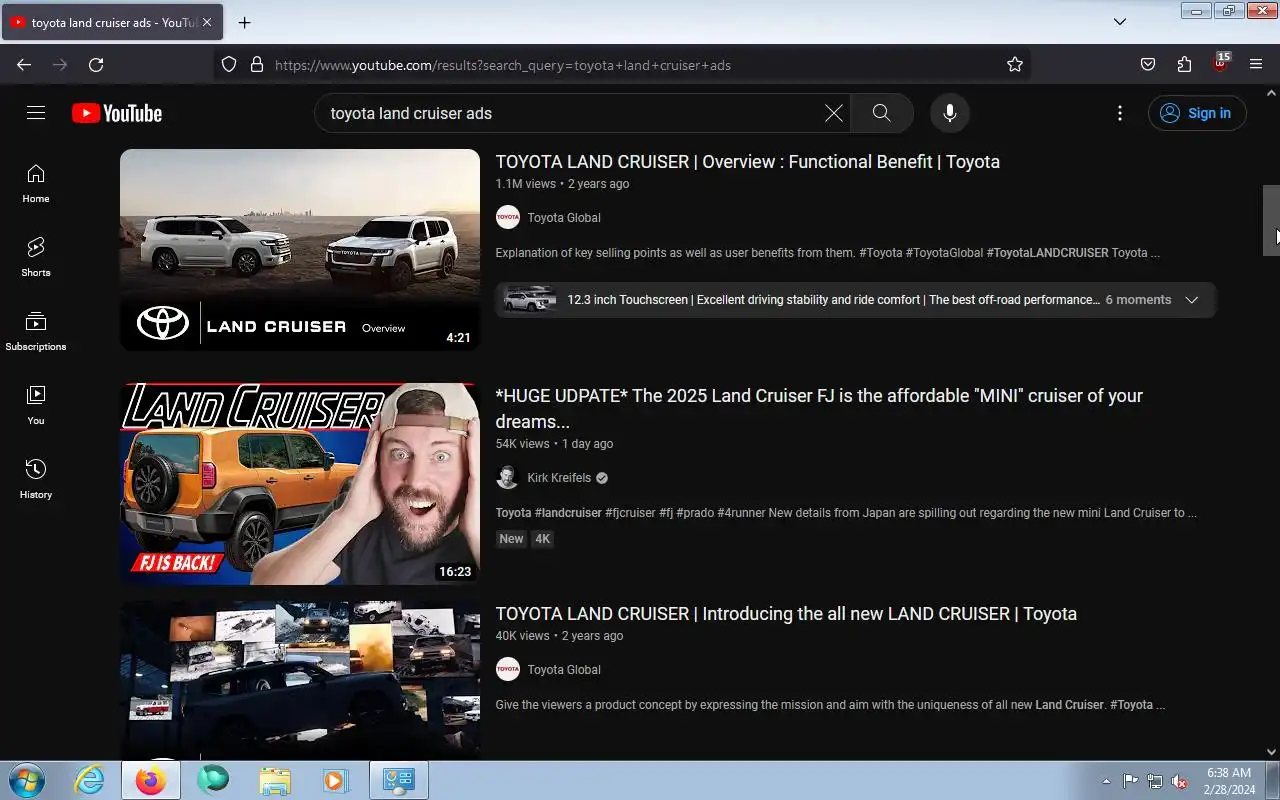The image size is (1280, 800).
Task: Click the page vertical scrollbar thumb
Action: pyautogui.click(x=1271, y=220)
